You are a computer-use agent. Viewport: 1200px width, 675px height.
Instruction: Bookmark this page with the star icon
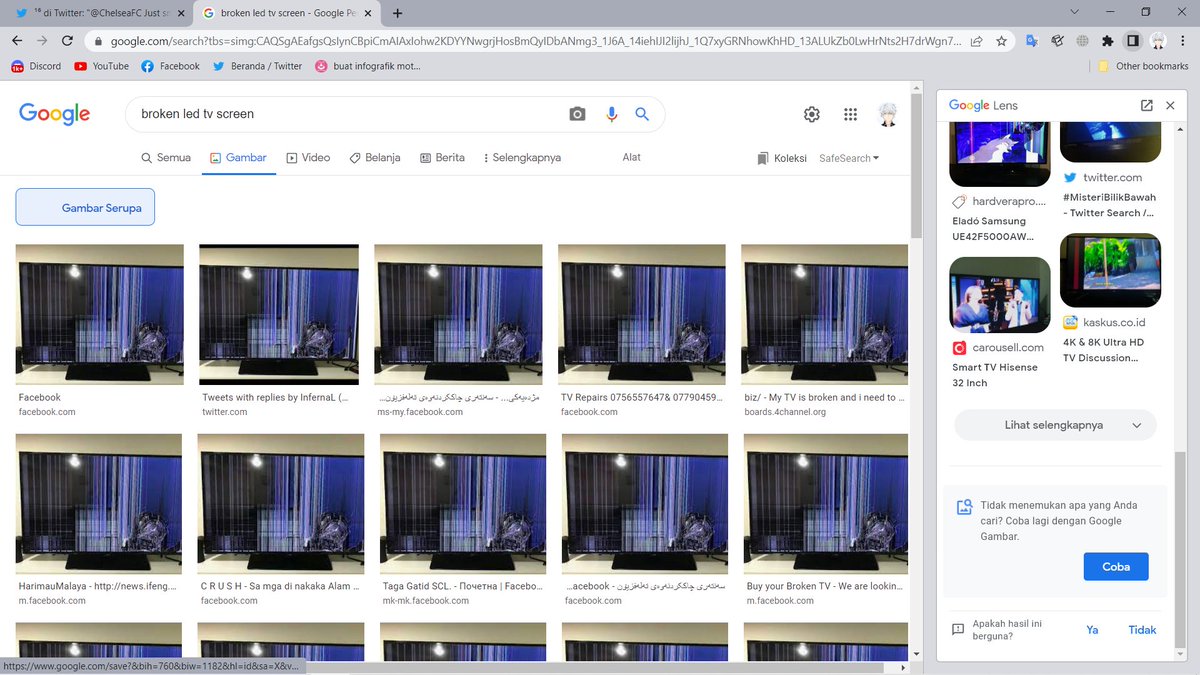pyautogui.click(x=1001, y=41)
